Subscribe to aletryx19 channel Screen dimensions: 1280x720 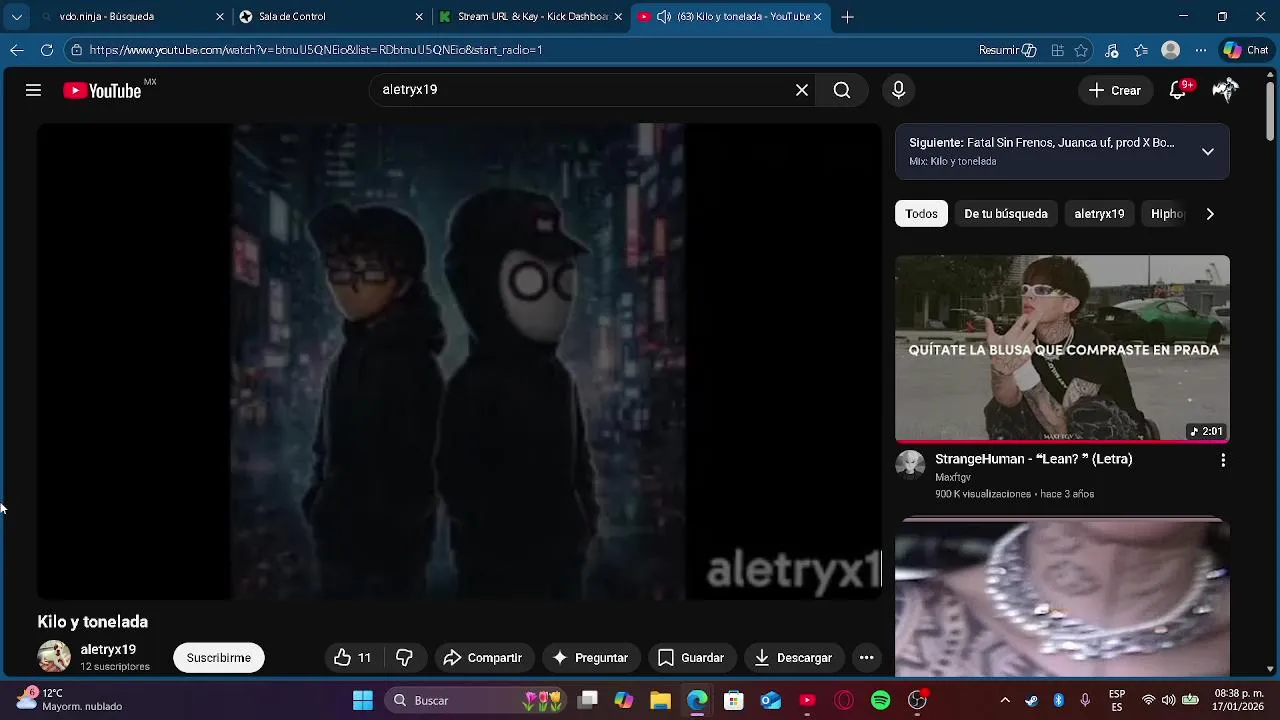click(218, 657)
